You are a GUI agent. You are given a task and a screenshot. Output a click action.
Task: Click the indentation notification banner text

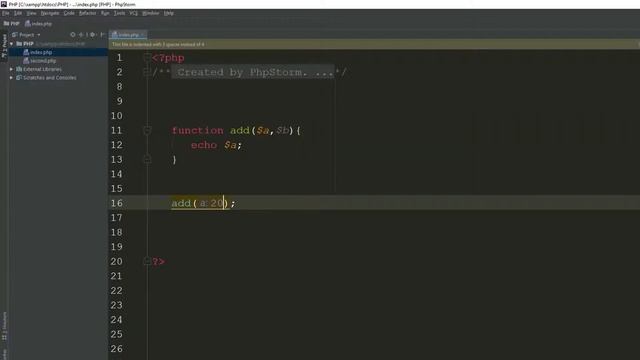tap(158, 44)
